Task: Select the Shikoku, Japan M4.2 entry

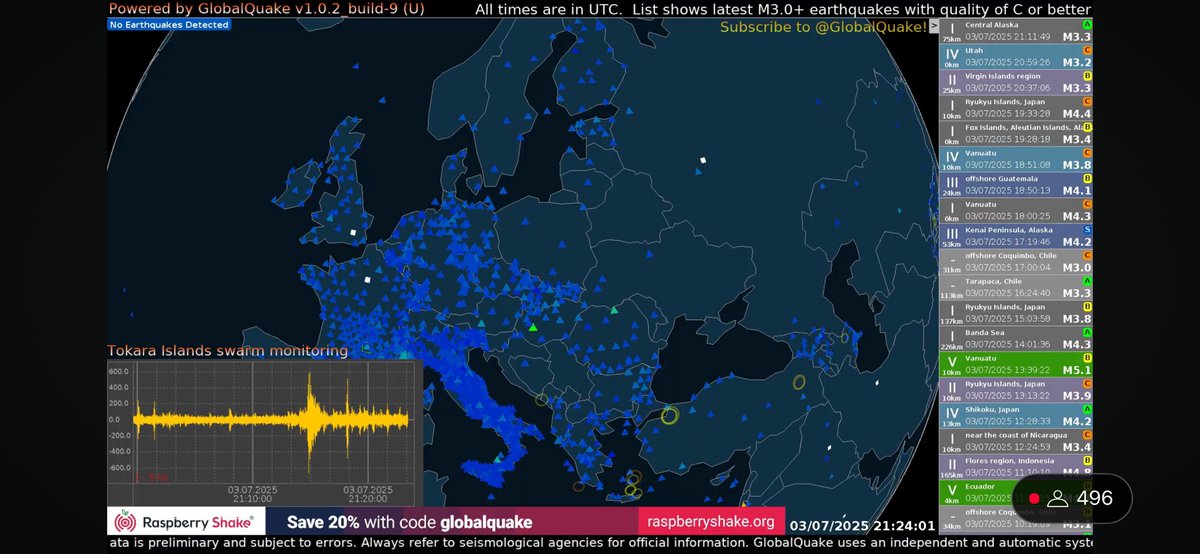Action: pos(1016,416)
